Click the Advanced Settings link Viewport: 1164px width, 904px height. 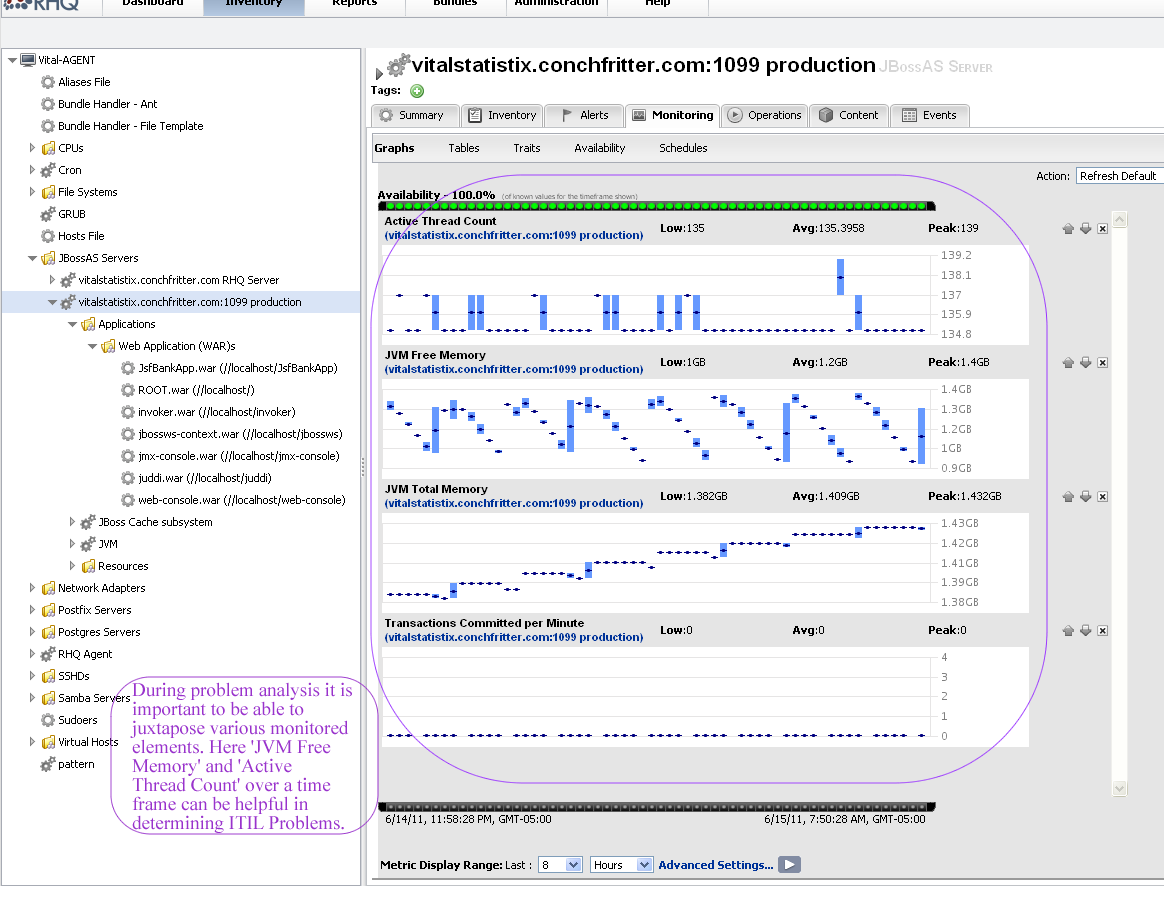pos(716,865)
